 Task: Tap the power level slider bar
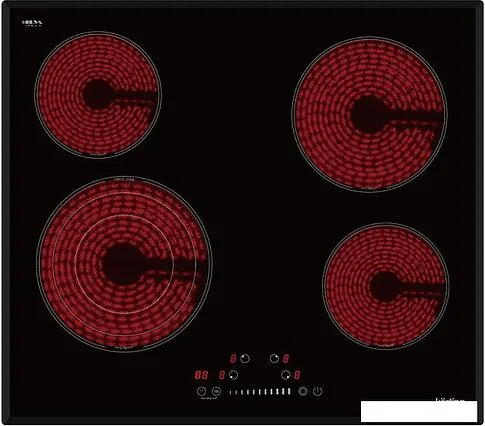tap(260, 391)
